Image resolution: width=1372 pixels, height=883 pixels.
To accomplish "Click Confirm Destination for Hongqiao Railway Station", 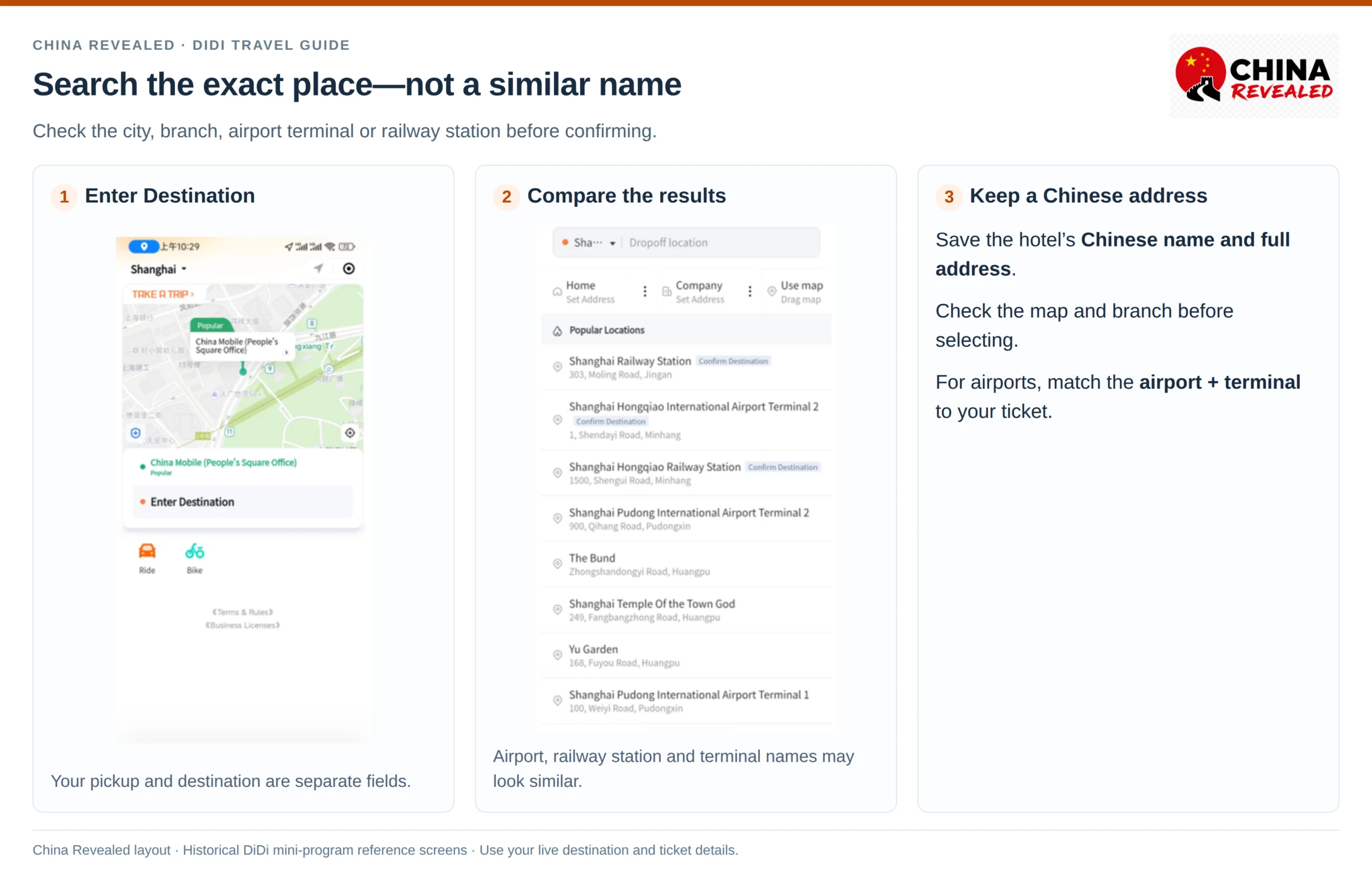I will pyautogui.click(x=783, y=467).
